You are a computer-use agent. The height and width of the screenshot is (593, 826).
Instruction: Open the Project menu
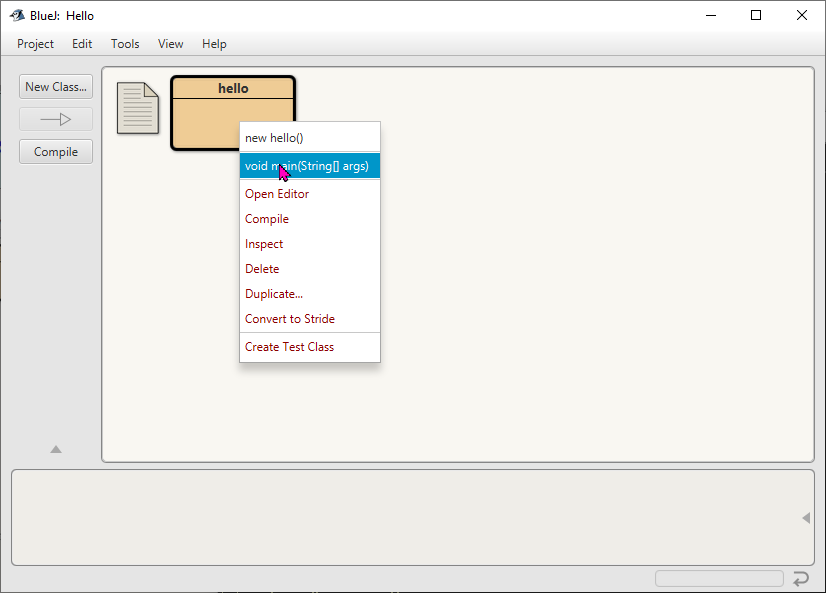[36, 44]
